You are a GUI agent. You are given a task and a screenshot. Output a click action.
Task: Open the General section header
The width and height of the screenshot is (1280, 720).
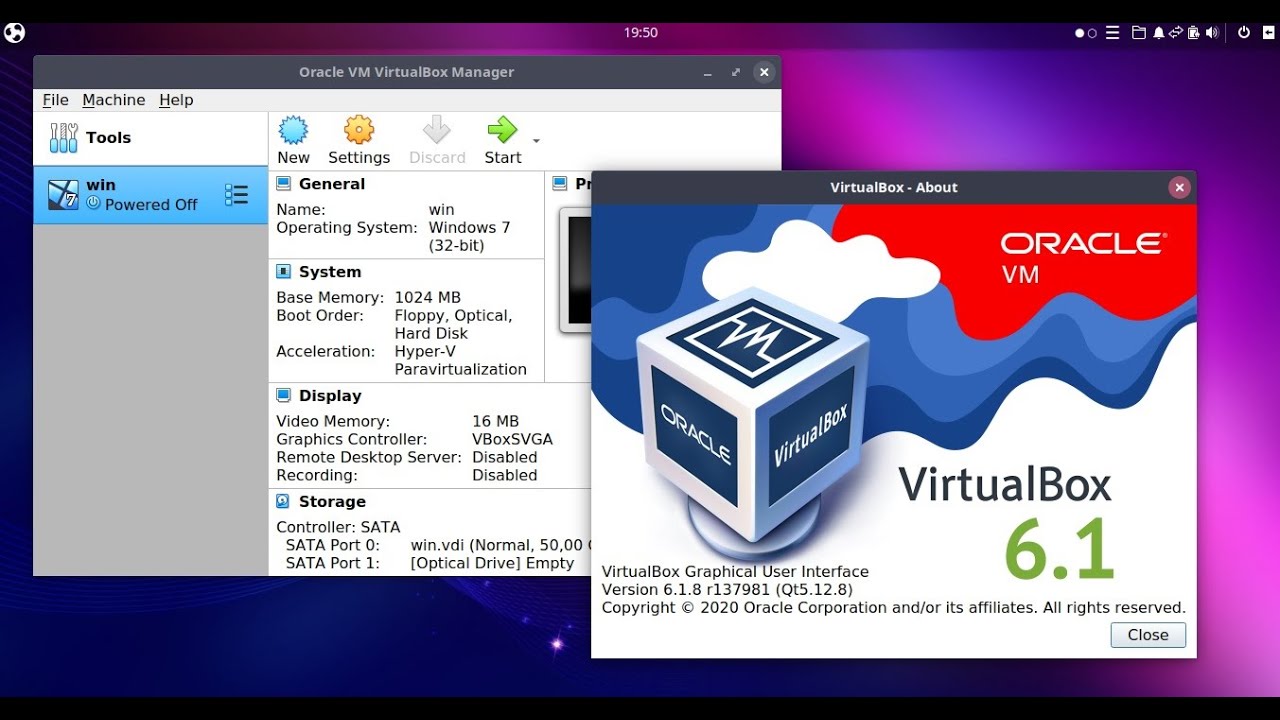point(332,184)
